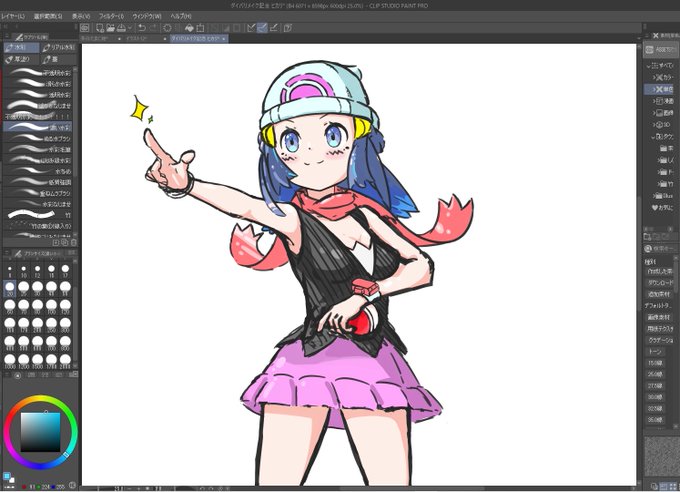This screenshot has height=492, width=680.
Task: Expand the 漫画 material folder
Action: coord(654,101)
